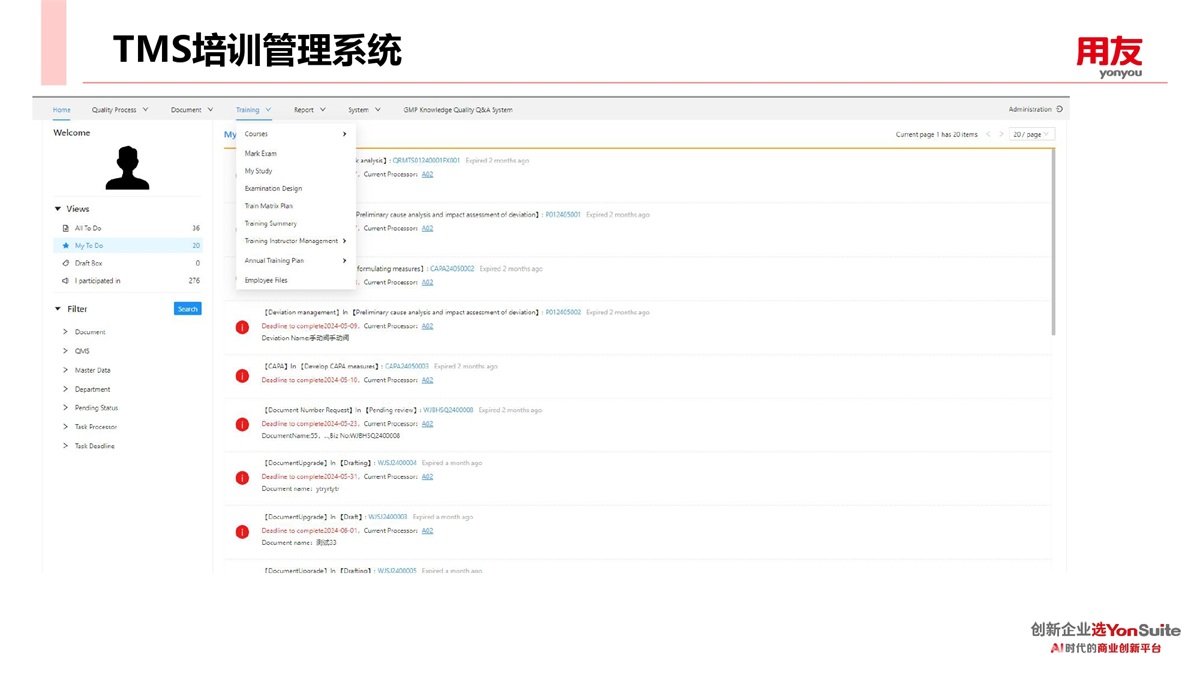This screenshot has height=675, width=1200.
Task: Open the WJSJ2400004 document link
Action: (x=397, y=463)
